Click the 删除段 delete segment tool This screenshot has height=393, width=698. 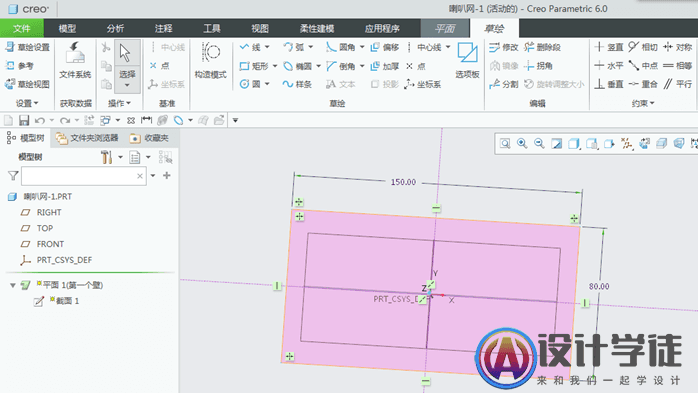[x=543, y=47]
